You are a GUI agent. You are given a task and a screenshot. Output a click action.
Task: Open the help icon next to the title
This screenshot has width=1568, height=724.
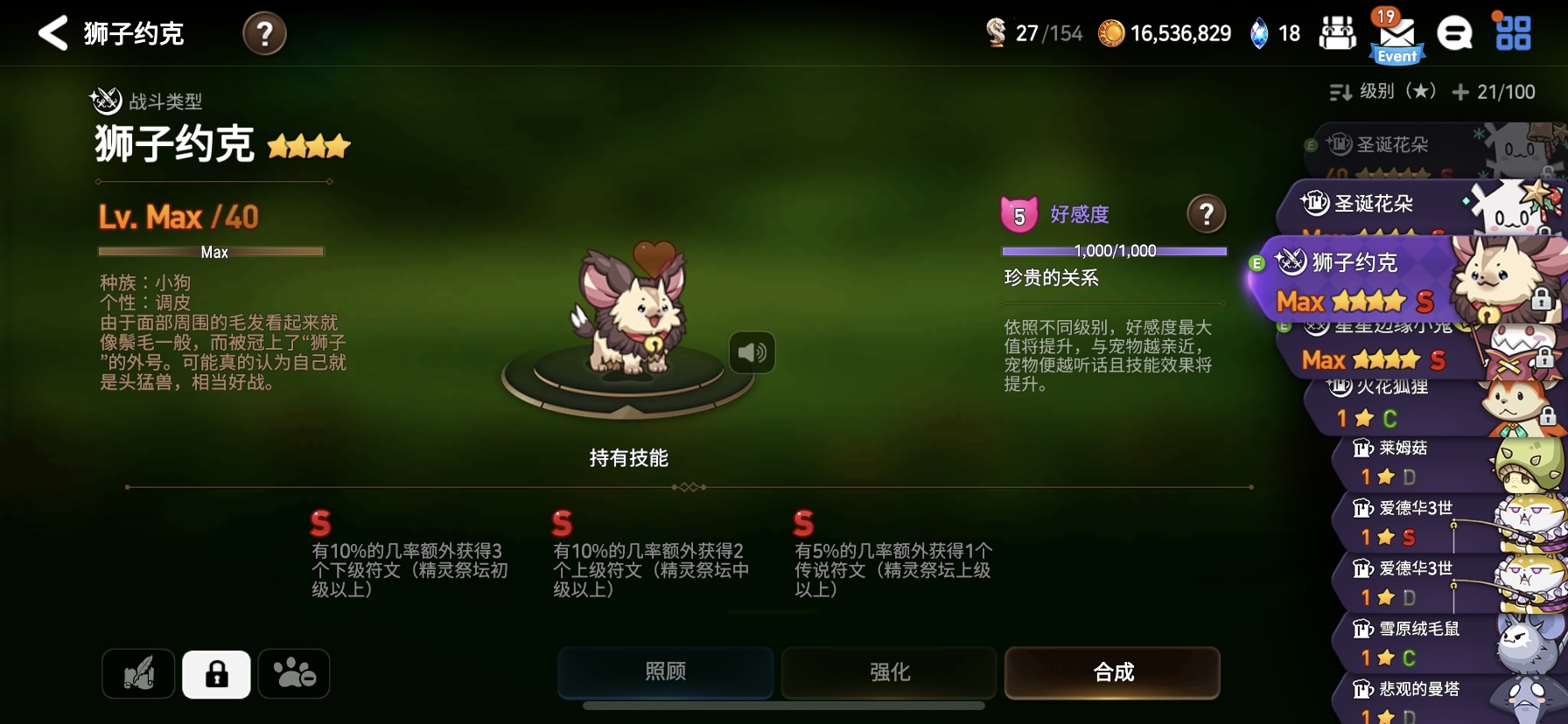[264, 34]
